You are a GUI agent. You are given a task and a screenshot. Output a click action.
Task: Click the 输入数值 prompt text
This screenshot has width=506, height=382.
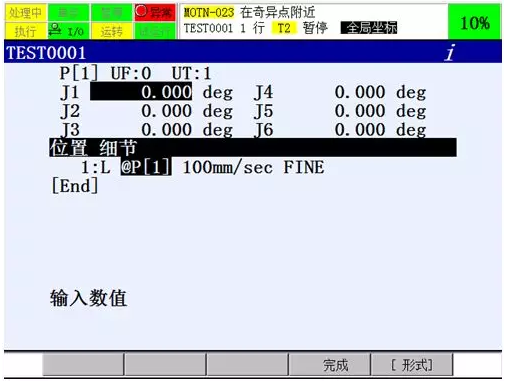pyautogui.click(x=89, y=298)
